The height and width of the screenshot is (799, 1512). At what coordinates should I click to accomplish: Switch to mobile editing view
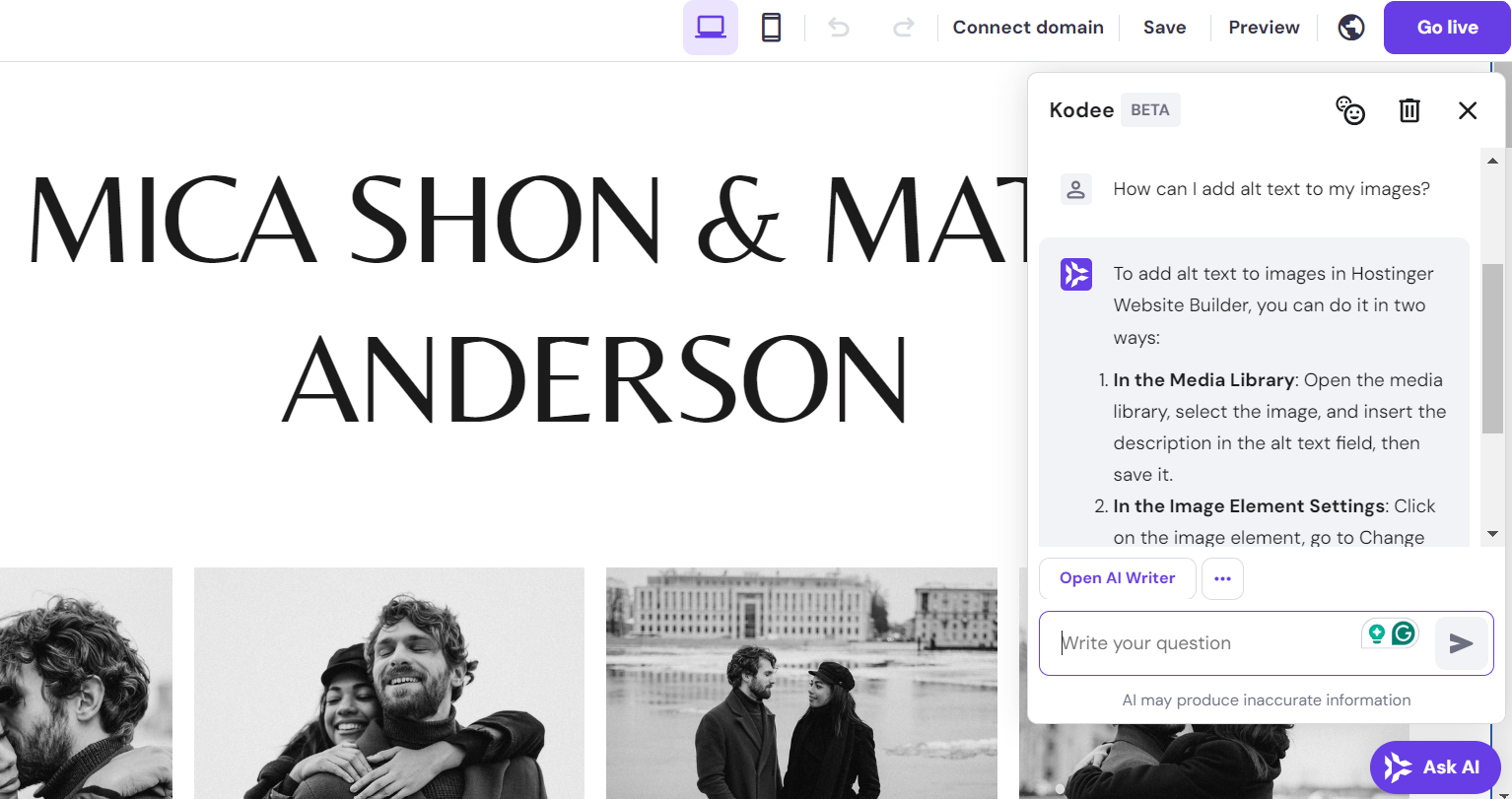771,28
